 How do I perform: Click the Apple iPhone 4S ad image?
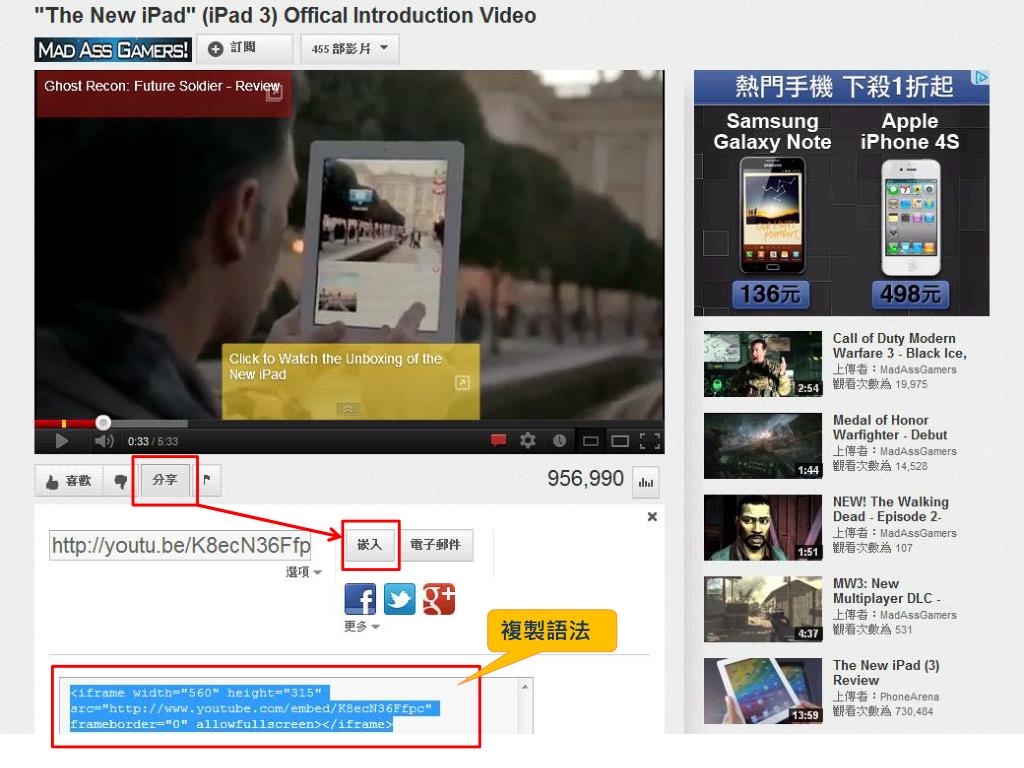point(910,217)
